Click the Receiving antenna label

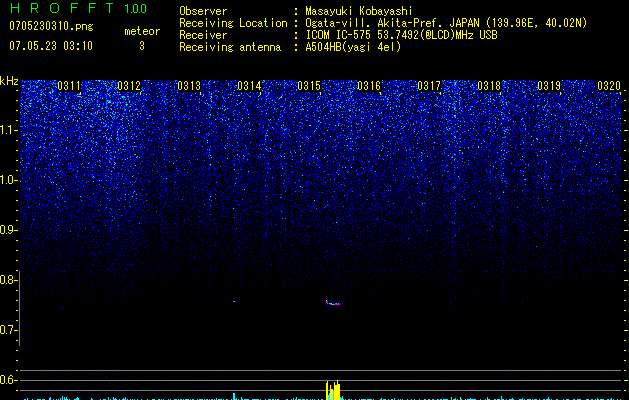pyautogui.click(x=230, y=47)
